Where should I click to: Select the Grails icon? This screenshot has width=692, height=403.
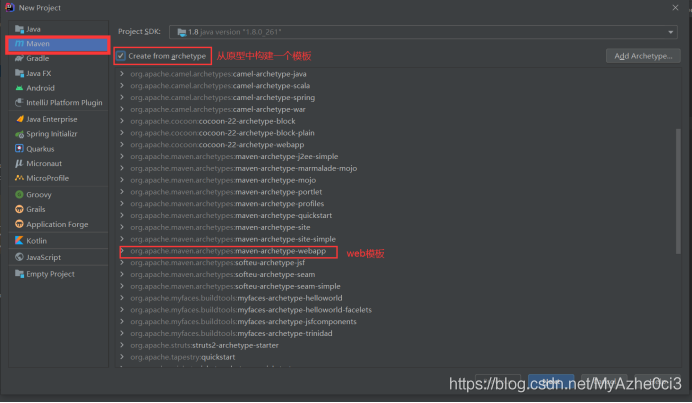click(x=19, y=209)
